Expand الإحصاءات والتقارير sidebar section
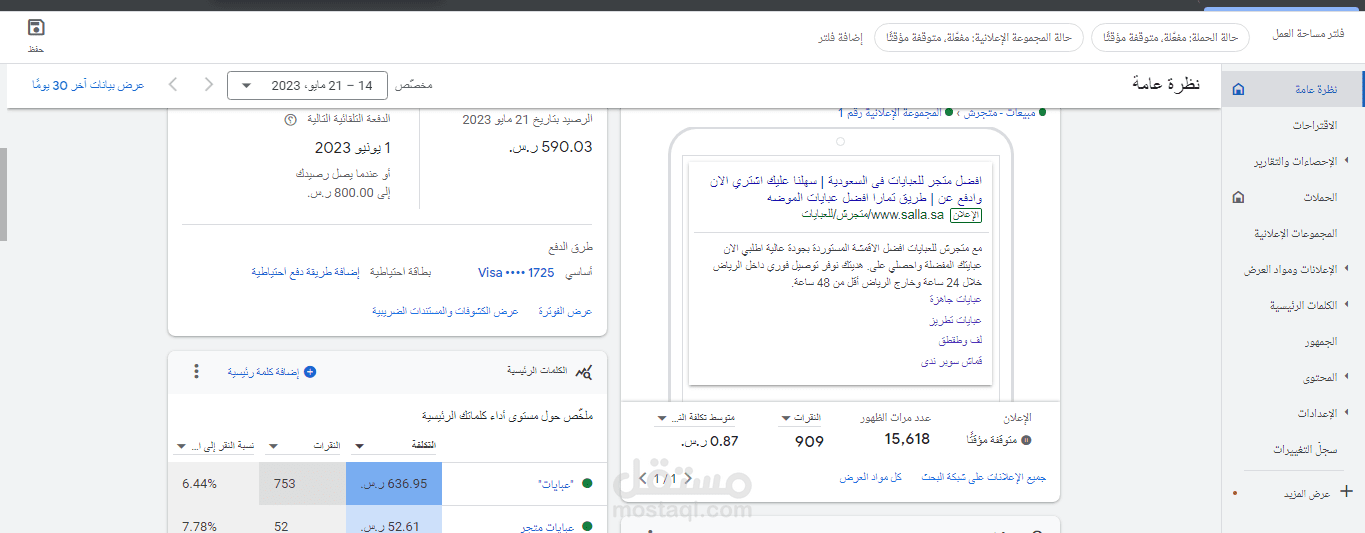 1345,161
